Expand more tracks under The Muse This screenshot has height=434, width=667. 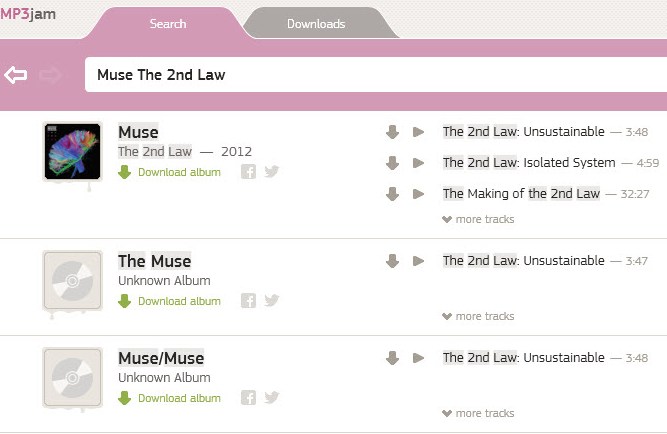point(478,317)
